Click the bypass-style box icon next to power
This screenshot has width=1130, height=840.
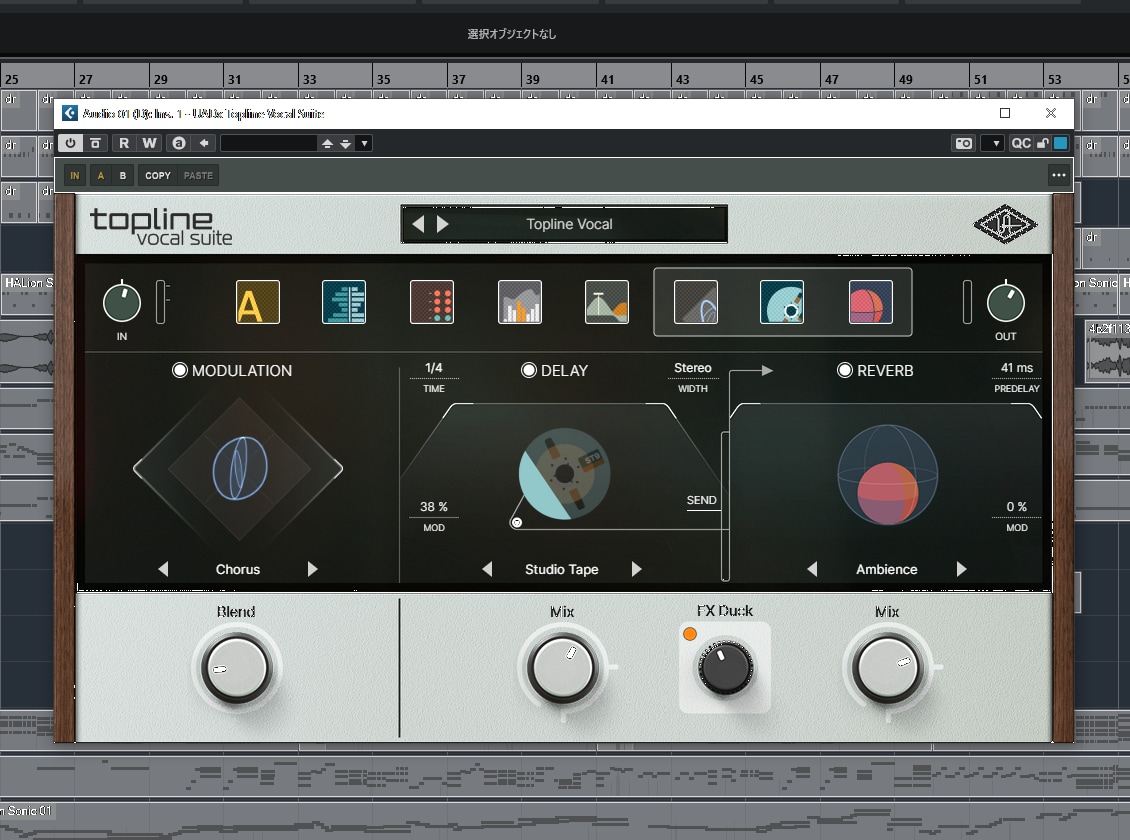95,143
